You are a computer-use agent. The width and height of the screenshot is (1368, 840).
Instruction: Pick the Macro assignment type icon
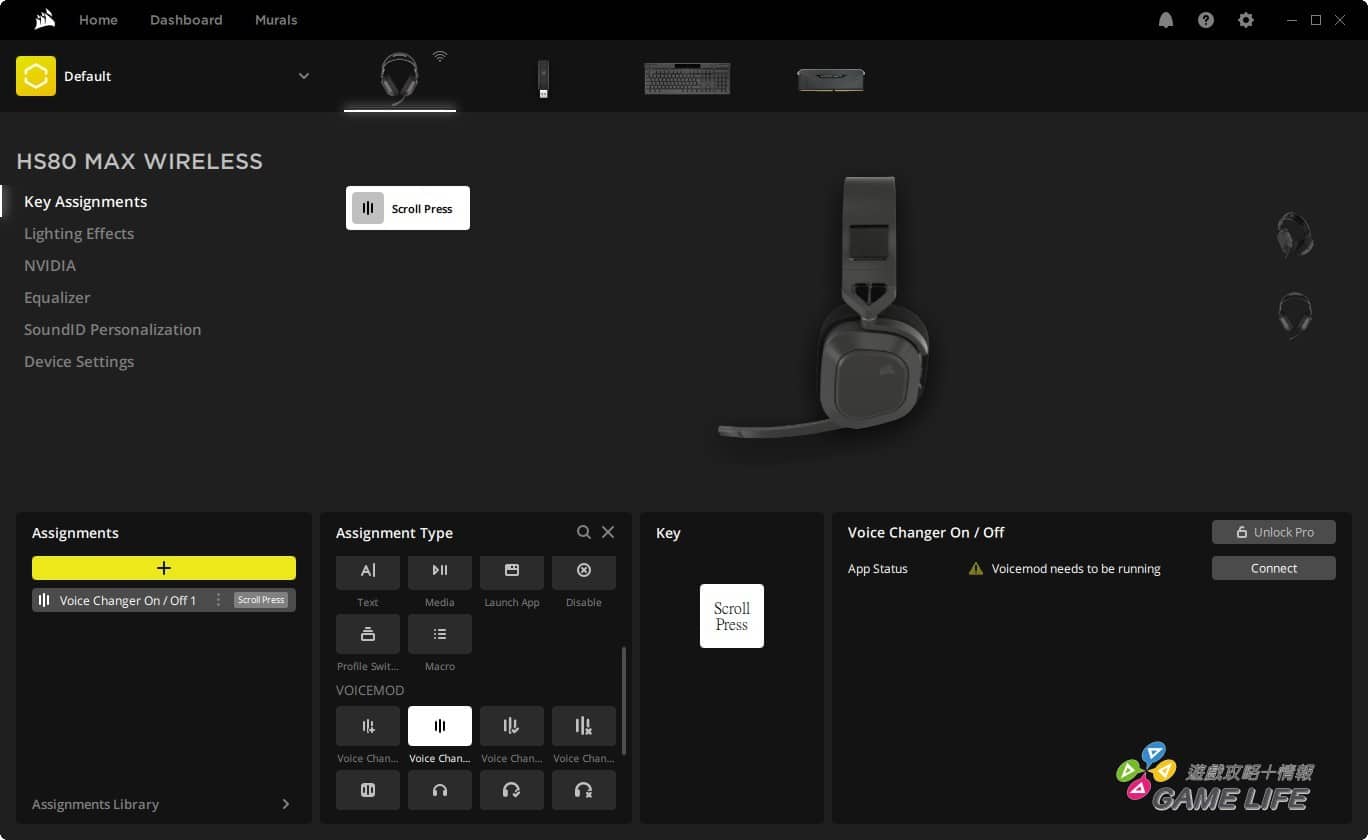click(440, 634)
